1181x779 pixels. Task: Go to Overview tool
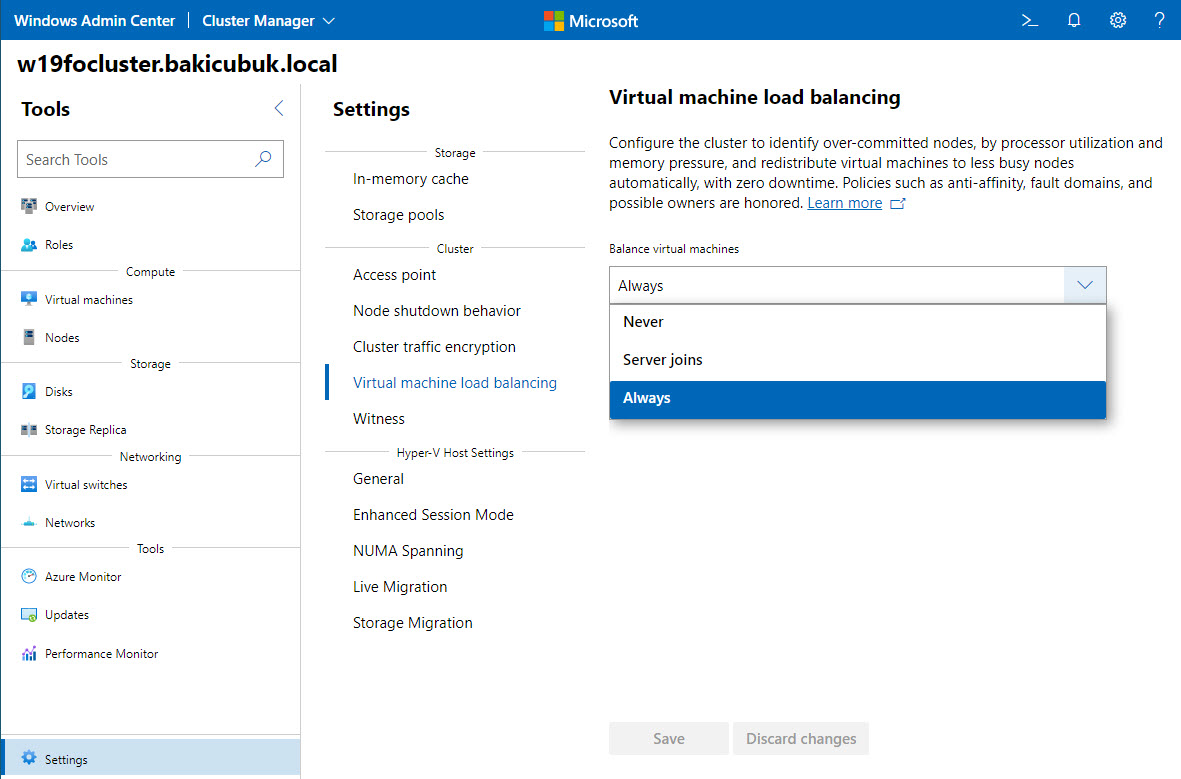click(69, 206)
